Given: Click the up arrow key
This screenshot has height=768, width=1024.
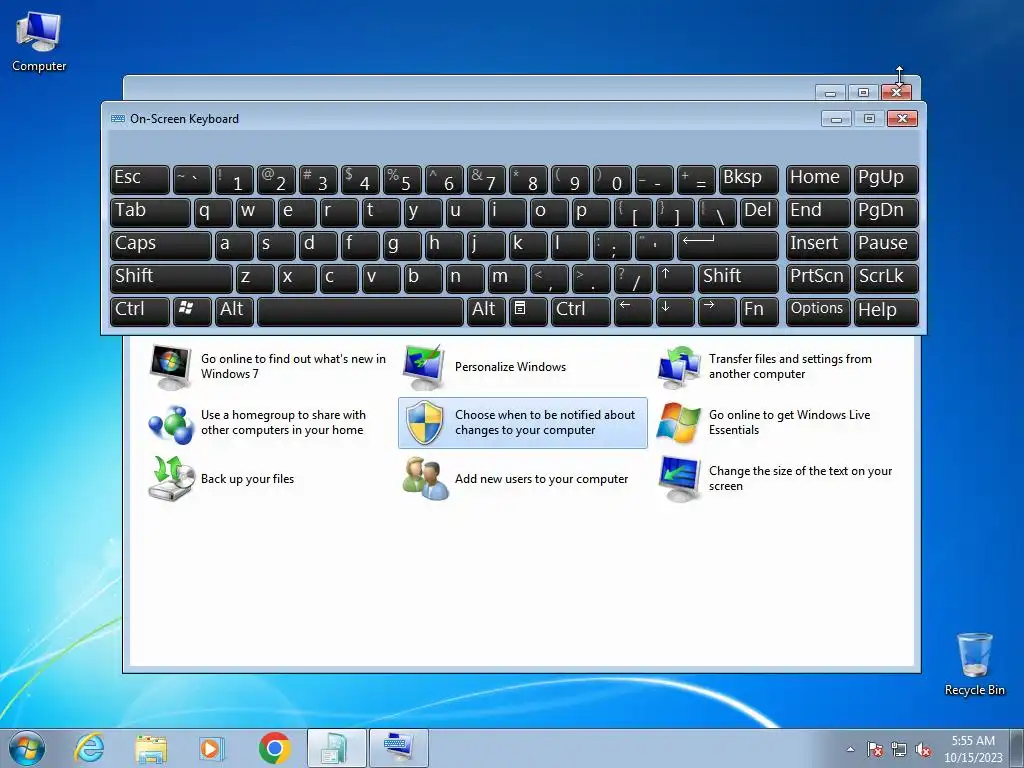Looking at the screenshot, I should [675, 278].
